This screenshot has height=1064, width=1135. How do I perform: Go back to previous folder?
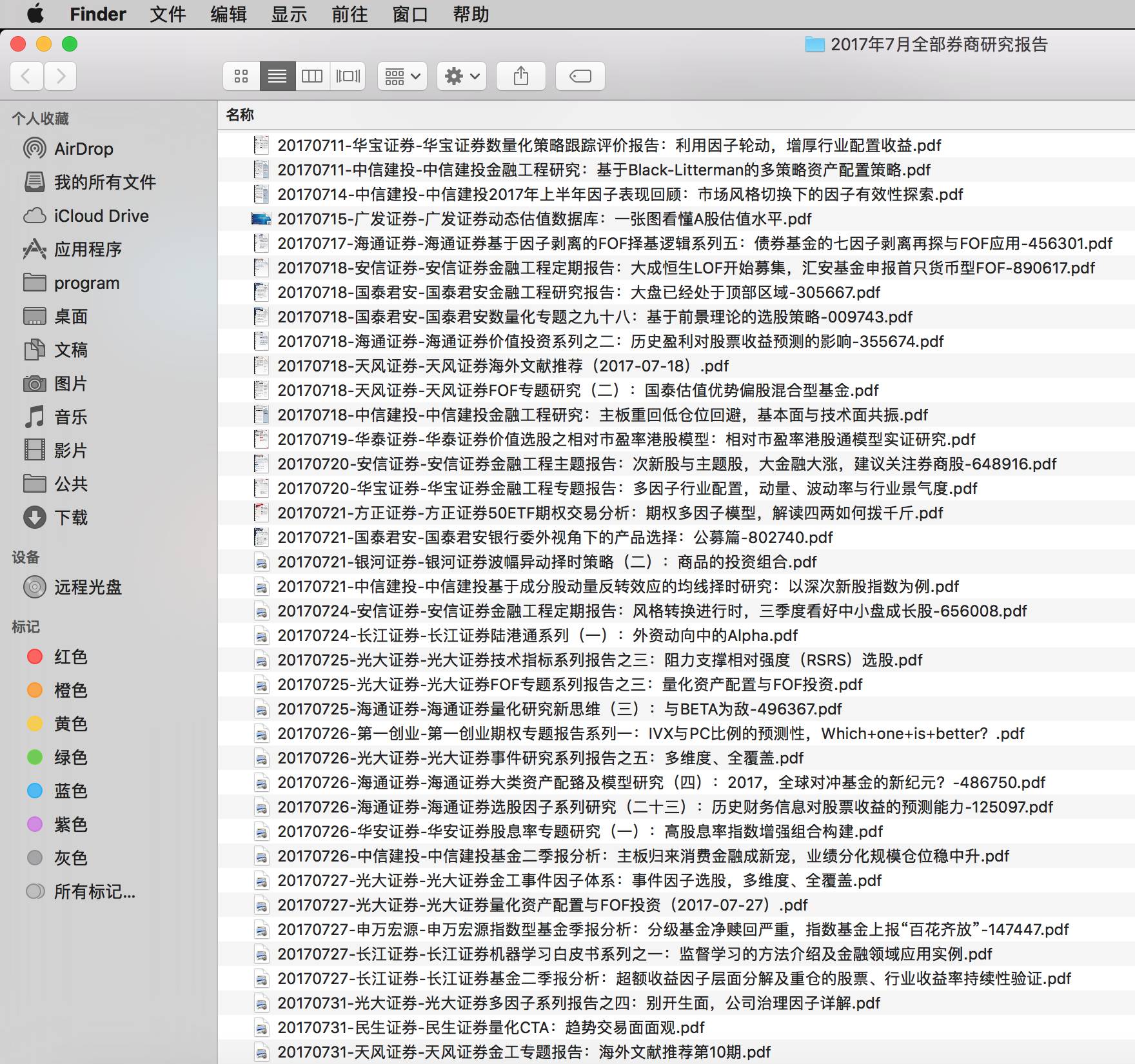pyautogui.click(x=26, y=76)
